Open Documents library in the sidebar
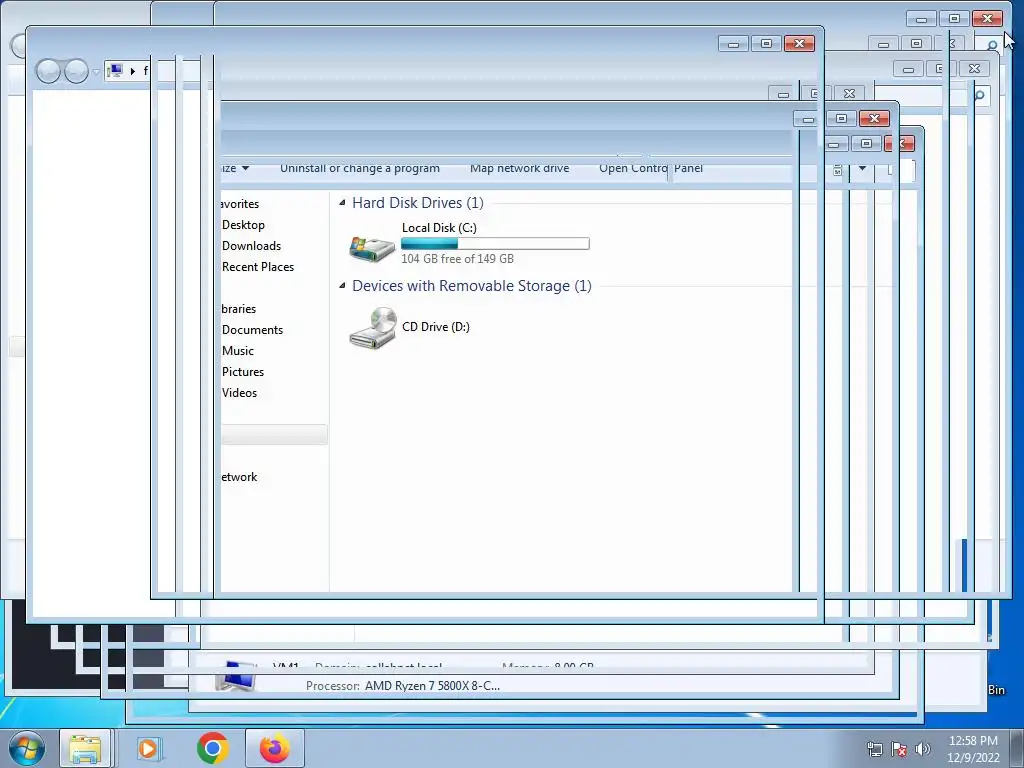 (253, 330)
